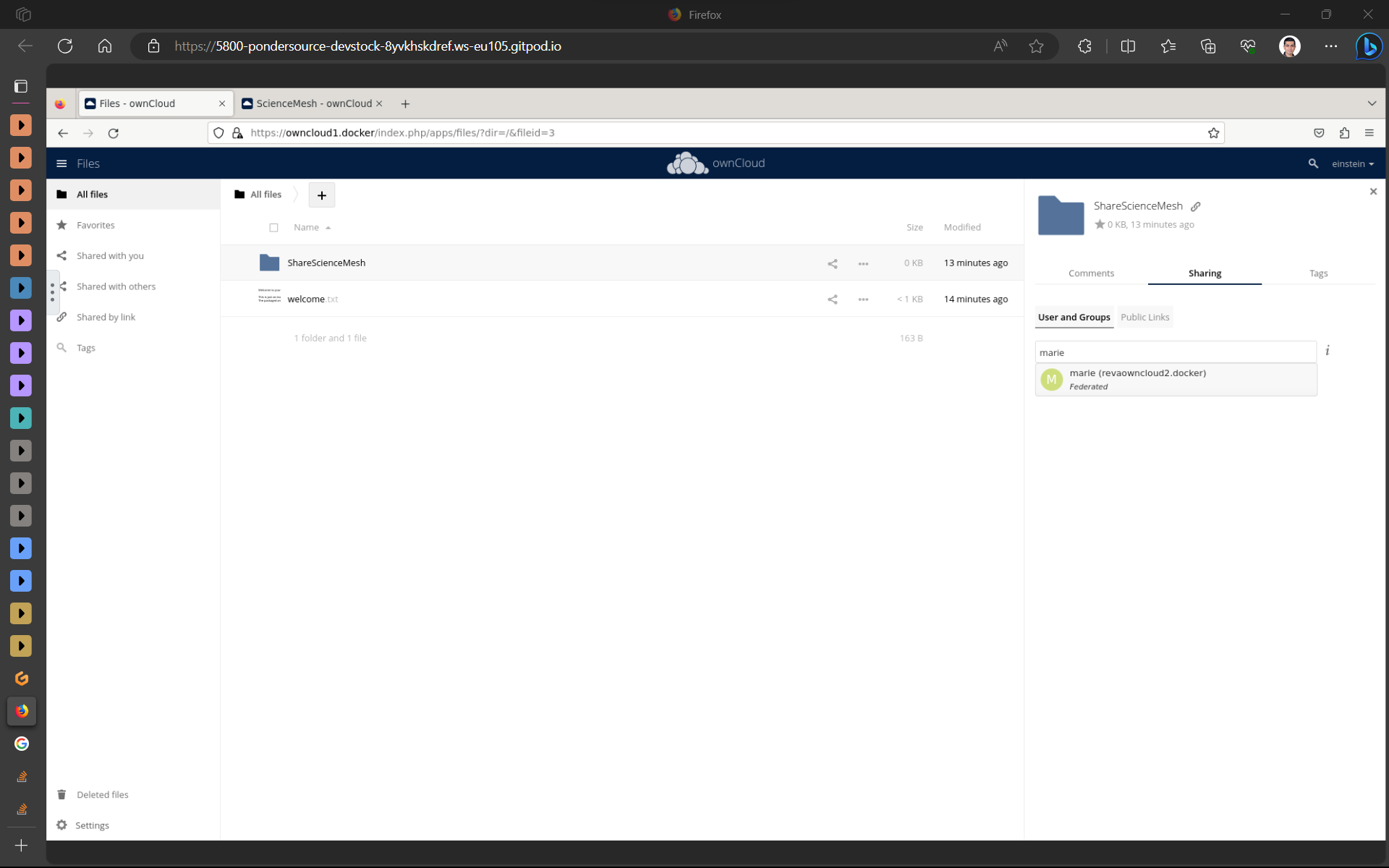Favorite ShareScienceMesh using the star icon
Viewport: 1389px width, 868px height.
pyautogui.click(x=1100, y=224)
